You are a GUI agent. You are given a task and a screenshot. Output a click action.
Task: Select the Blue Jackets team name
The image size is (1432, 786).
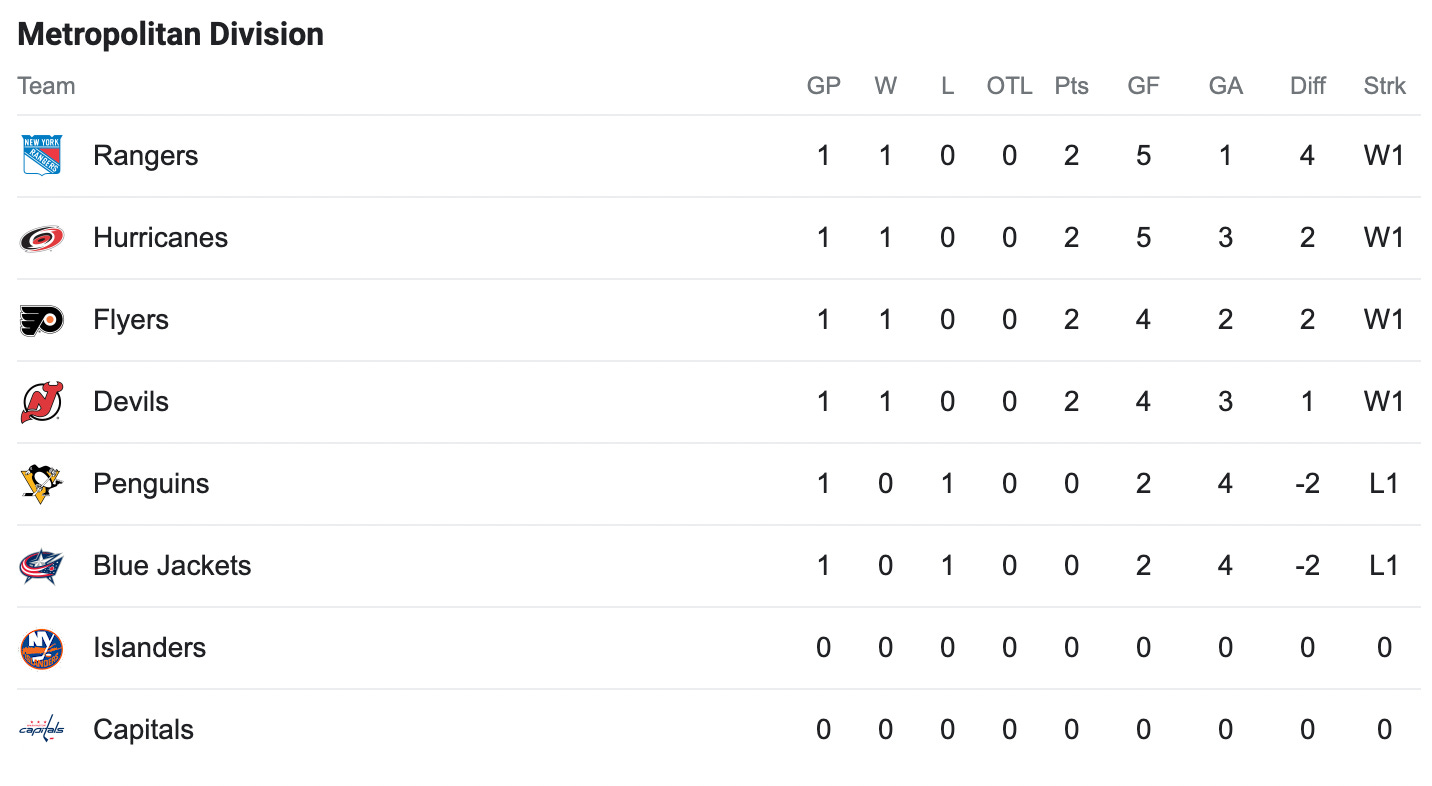(x=172, y=566)
